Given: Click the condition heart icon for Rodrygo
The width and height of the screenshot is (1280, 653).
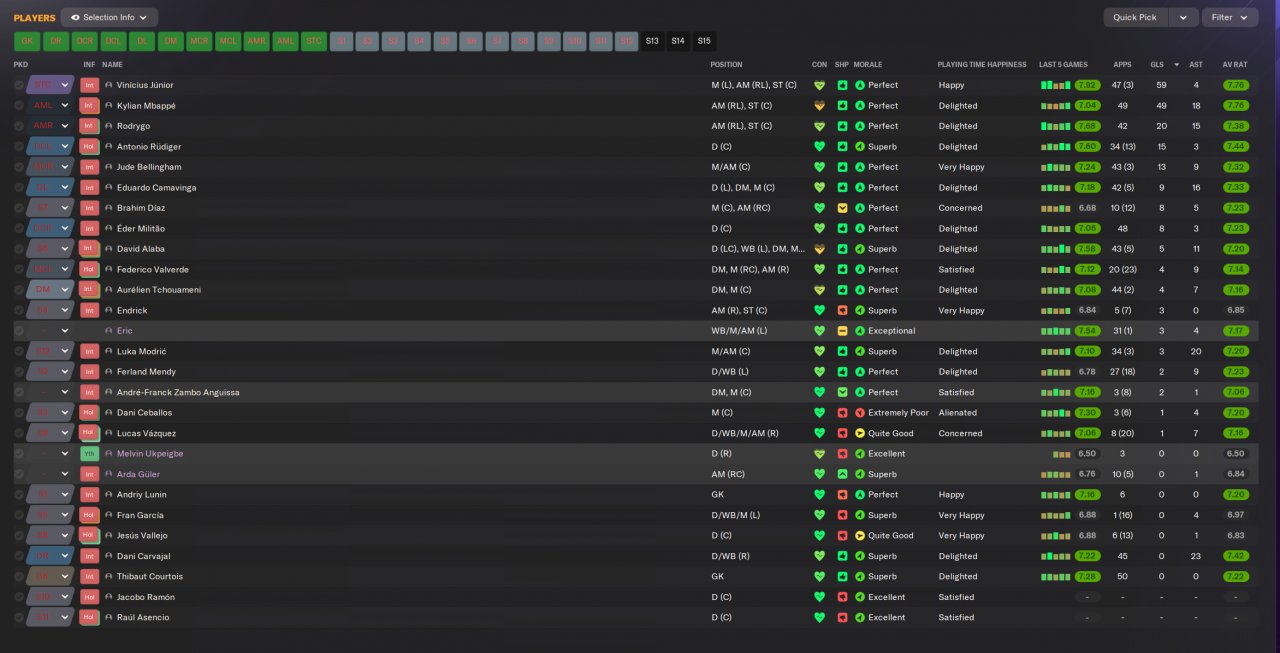Looking at the screenshot, I should (x=820, y=126).
